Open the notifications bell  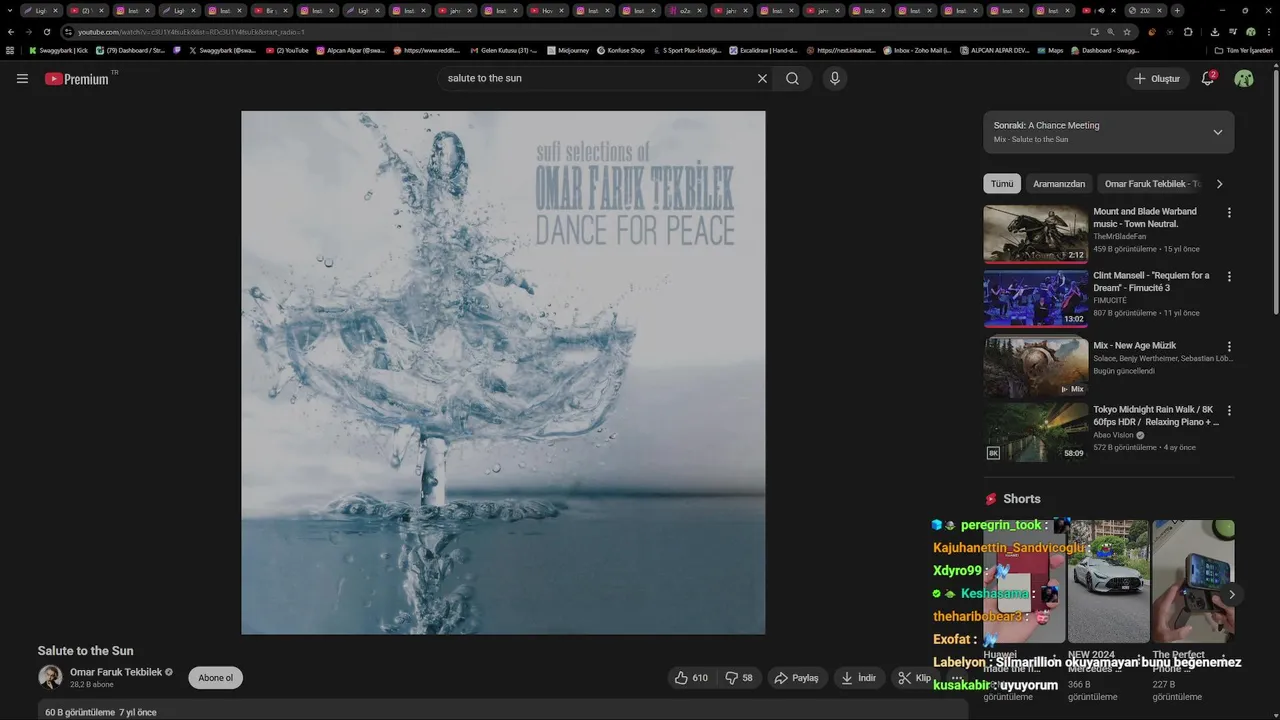click(1208, 78)
